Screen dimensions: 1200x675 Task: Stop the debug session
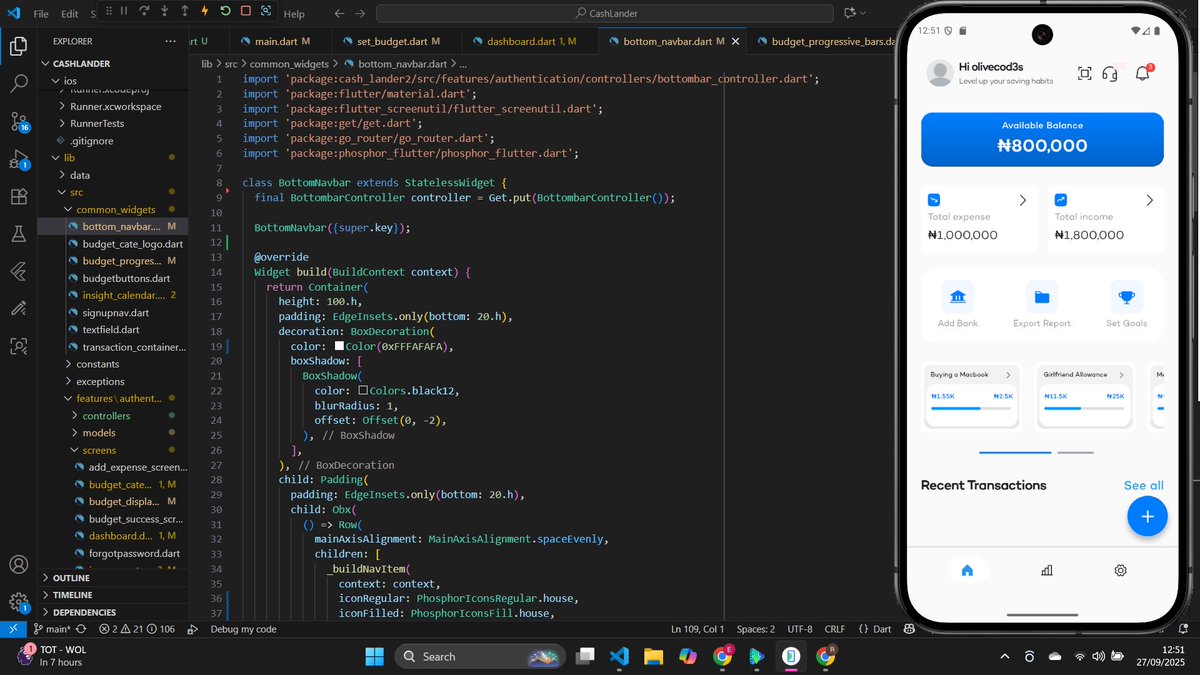[245, 13]
